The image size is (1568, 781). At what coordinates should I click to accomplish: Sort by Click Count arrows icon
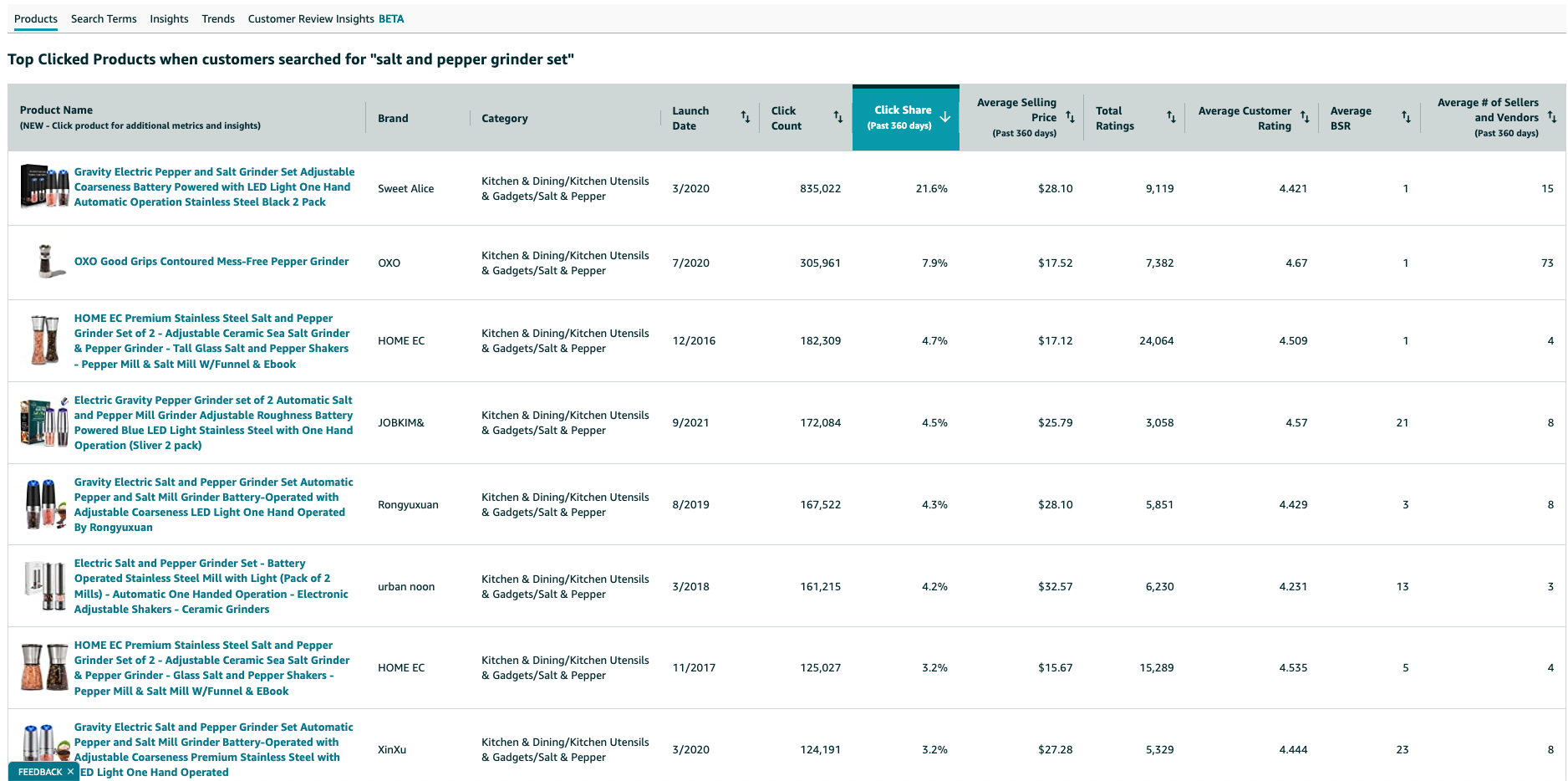click(838, 117)
